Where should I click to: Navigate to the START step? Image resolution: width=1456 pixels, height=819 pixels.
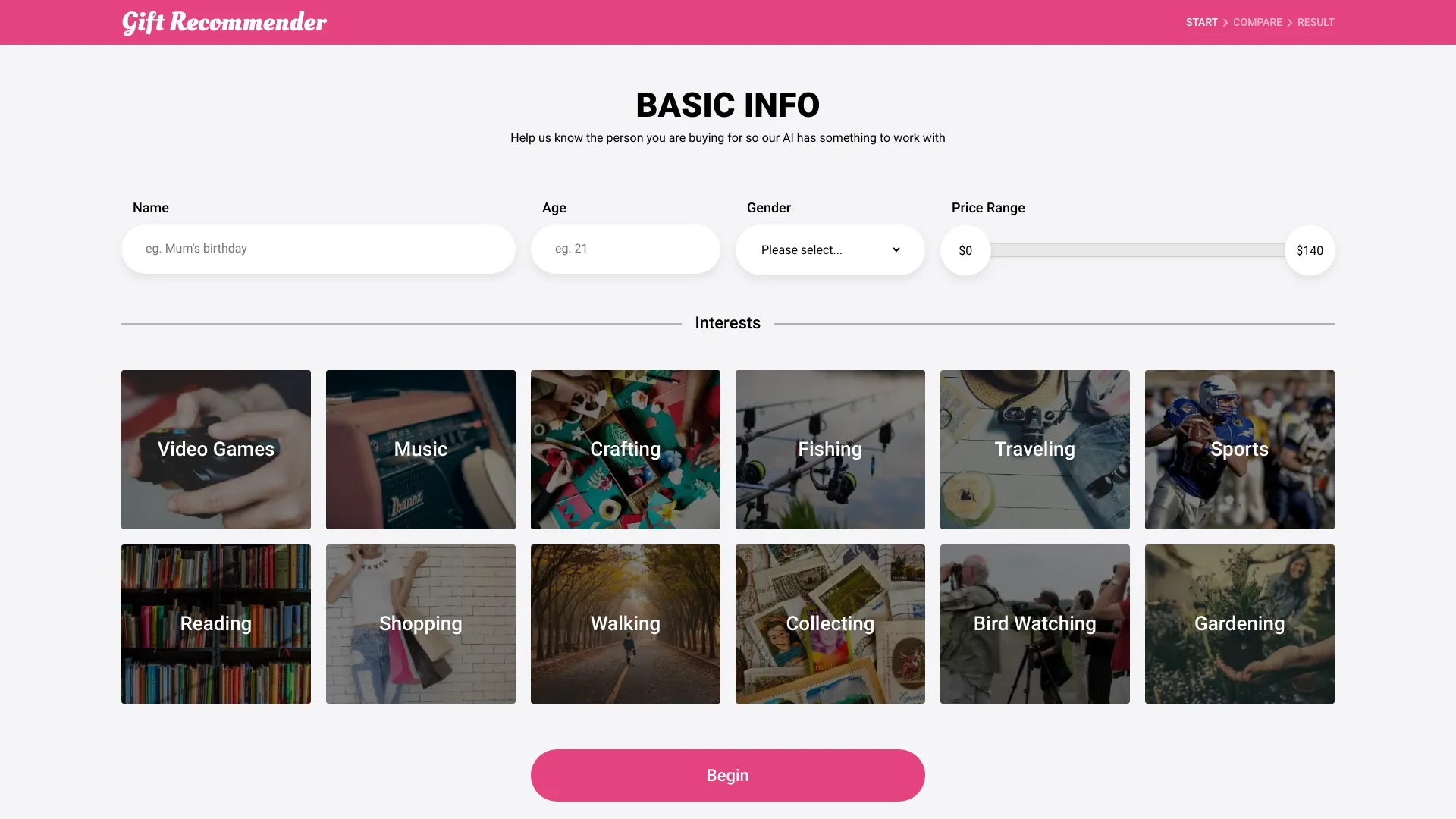pyautogui.click(x=1202, y=22)
